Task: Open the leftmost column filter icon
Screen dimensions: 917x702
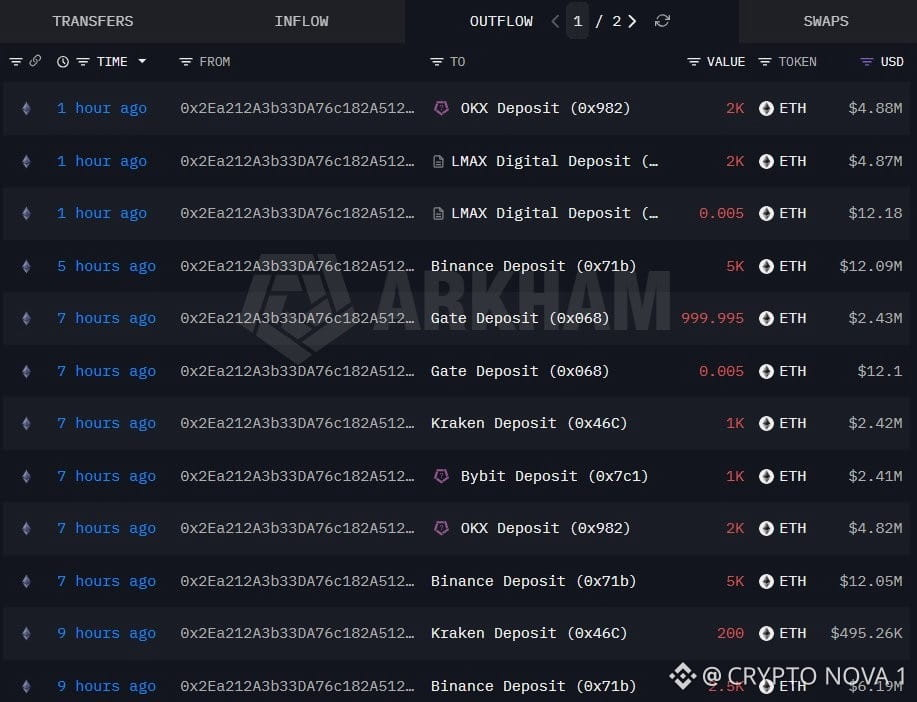Action: pos(16,61)
